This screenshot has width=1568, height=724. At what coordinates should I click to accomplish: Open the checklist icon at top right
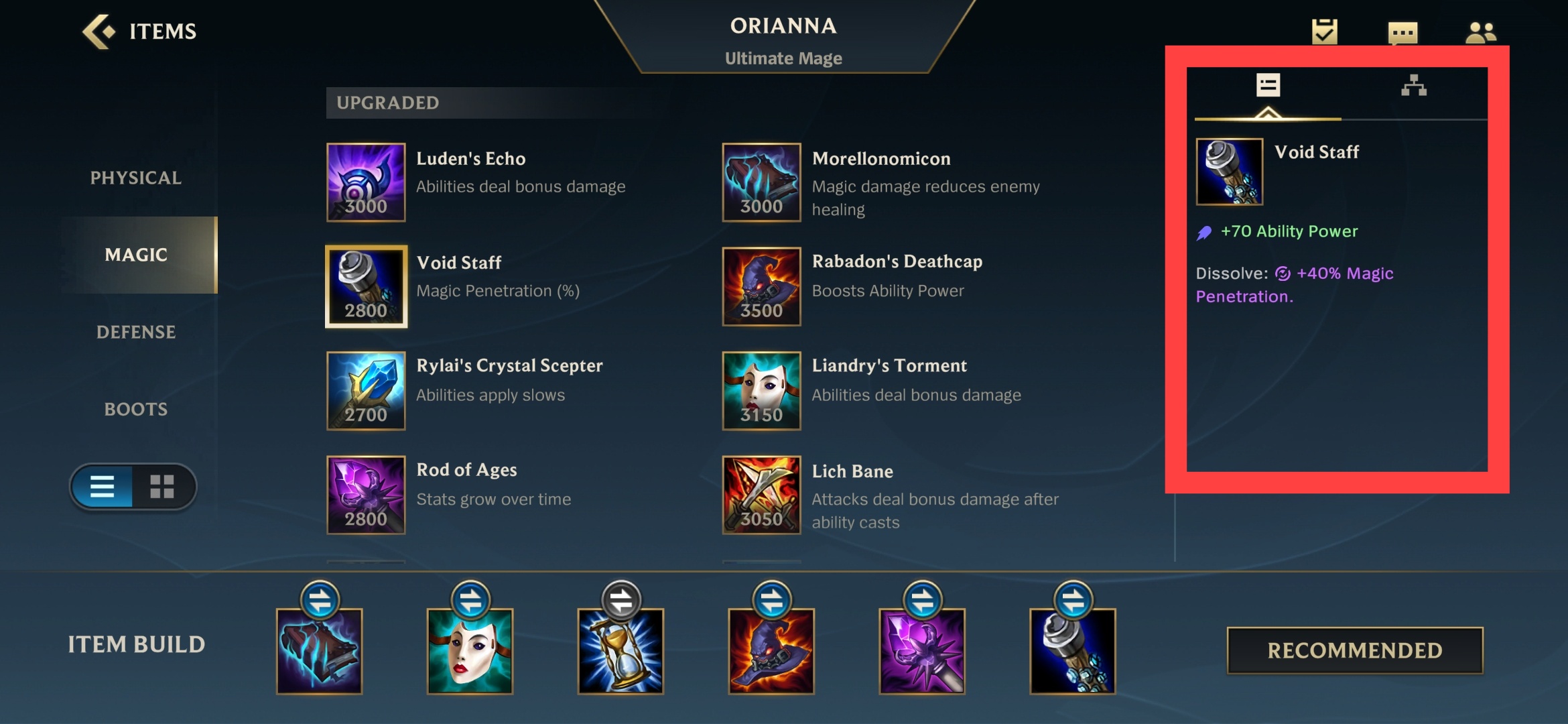tap(1324, 32)
